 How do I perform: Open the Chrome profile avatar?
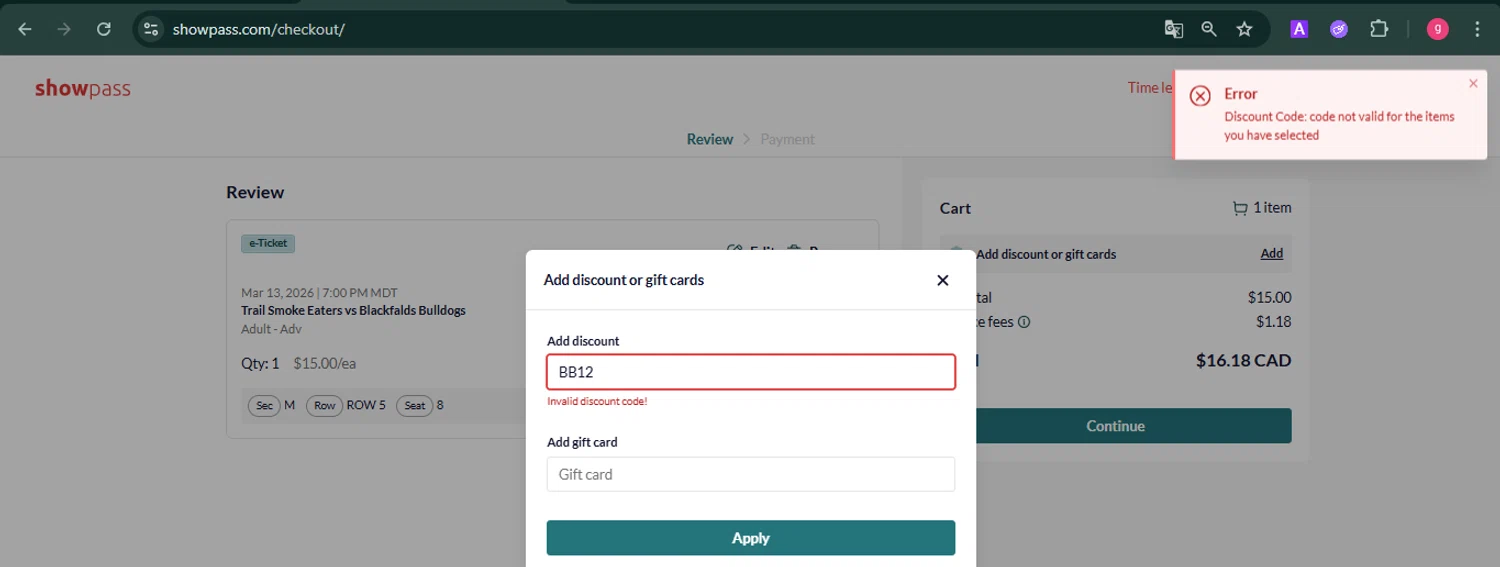tap(1437, 29)
